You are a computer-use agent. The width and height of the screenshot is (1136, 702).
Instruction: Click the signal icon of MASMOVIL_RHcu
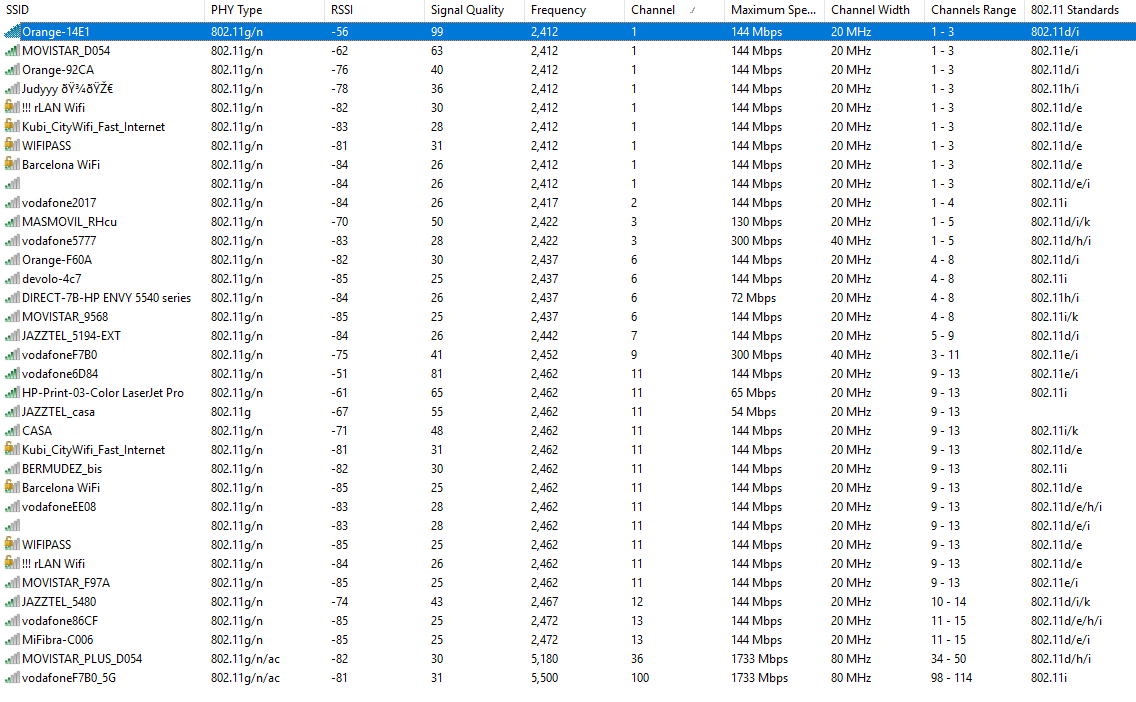click(12, 222)
